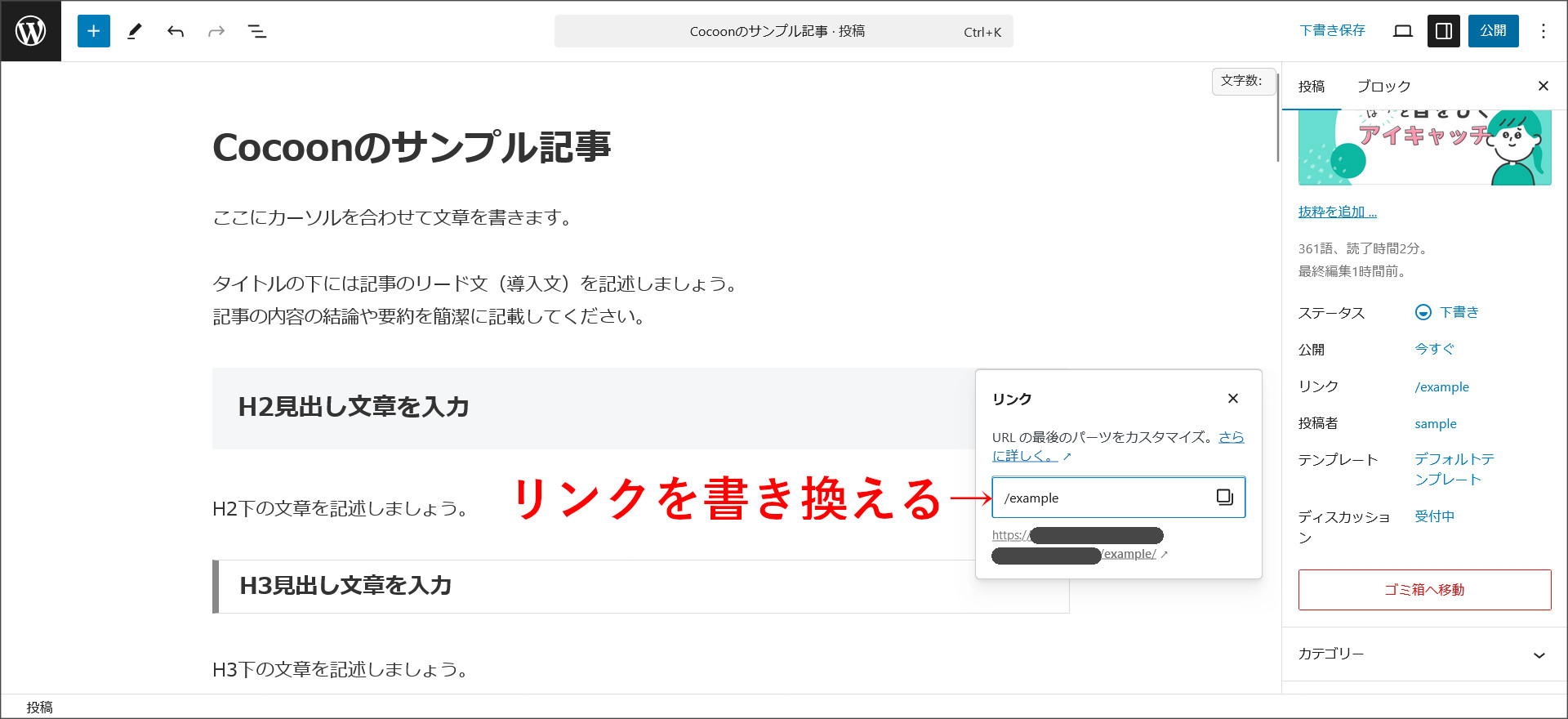Viewport: 1568px width, 719px height.
Task: Open discussion setting 受付中
Action: click(1435, 516)
